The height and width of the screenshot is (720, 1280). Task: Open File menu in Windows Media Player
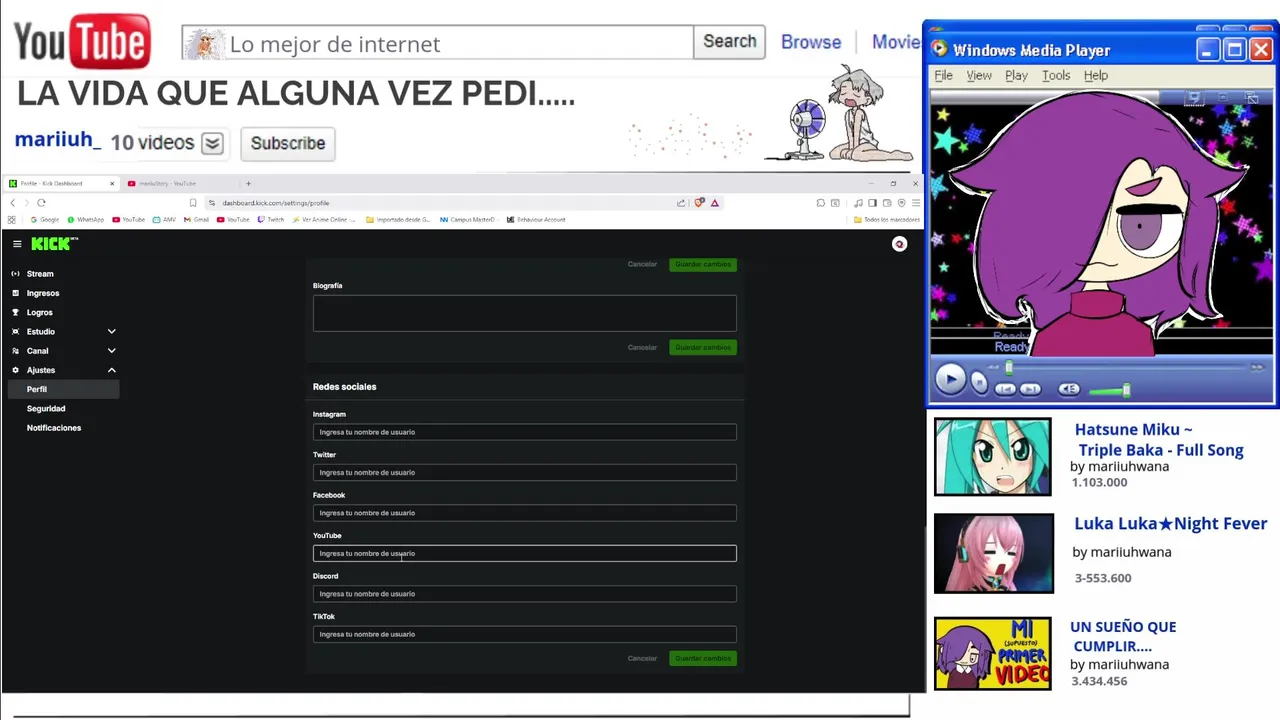point(943,76)
